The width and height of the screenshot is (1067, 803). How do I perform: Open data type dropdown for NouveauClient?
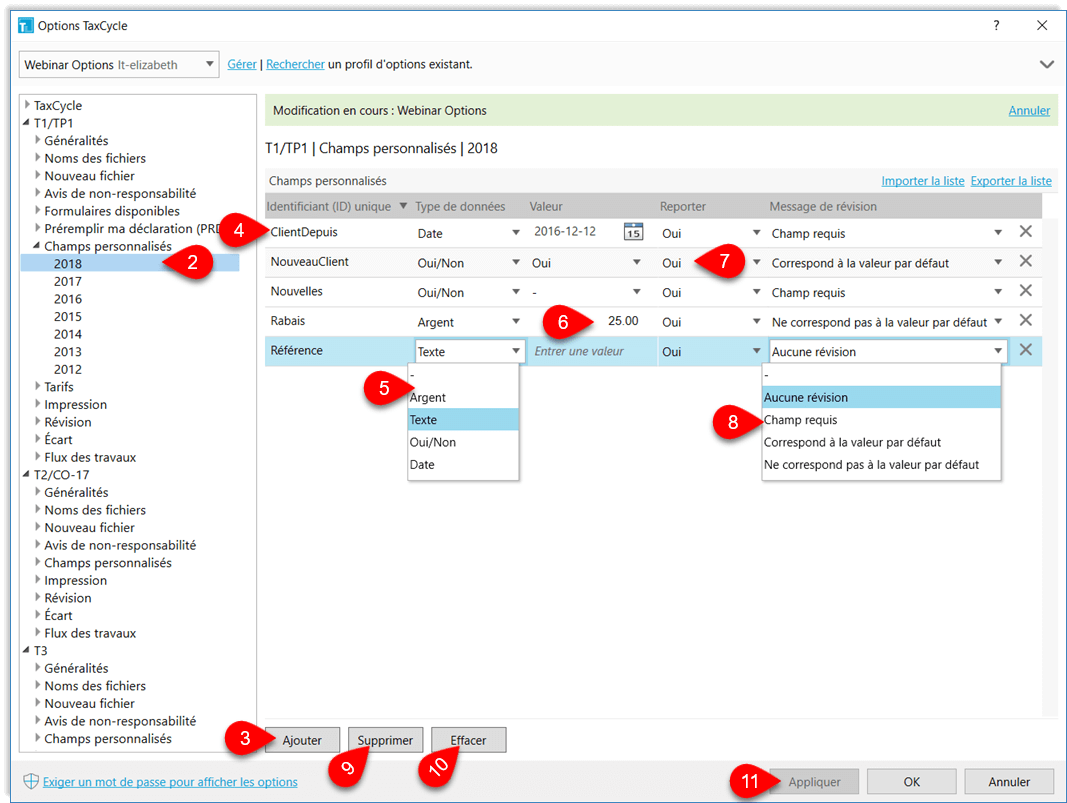516,263
